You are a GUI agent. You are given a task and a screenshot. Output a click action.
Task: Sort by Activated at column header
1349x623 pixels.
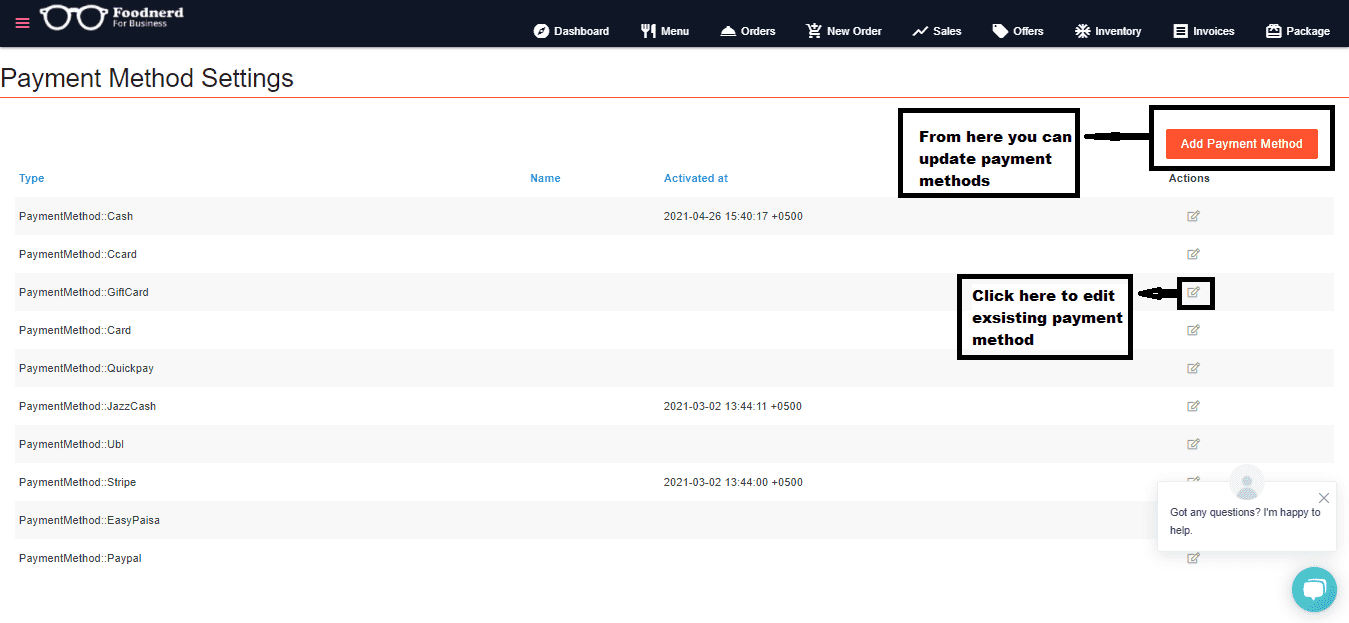[x=696, y=178]
